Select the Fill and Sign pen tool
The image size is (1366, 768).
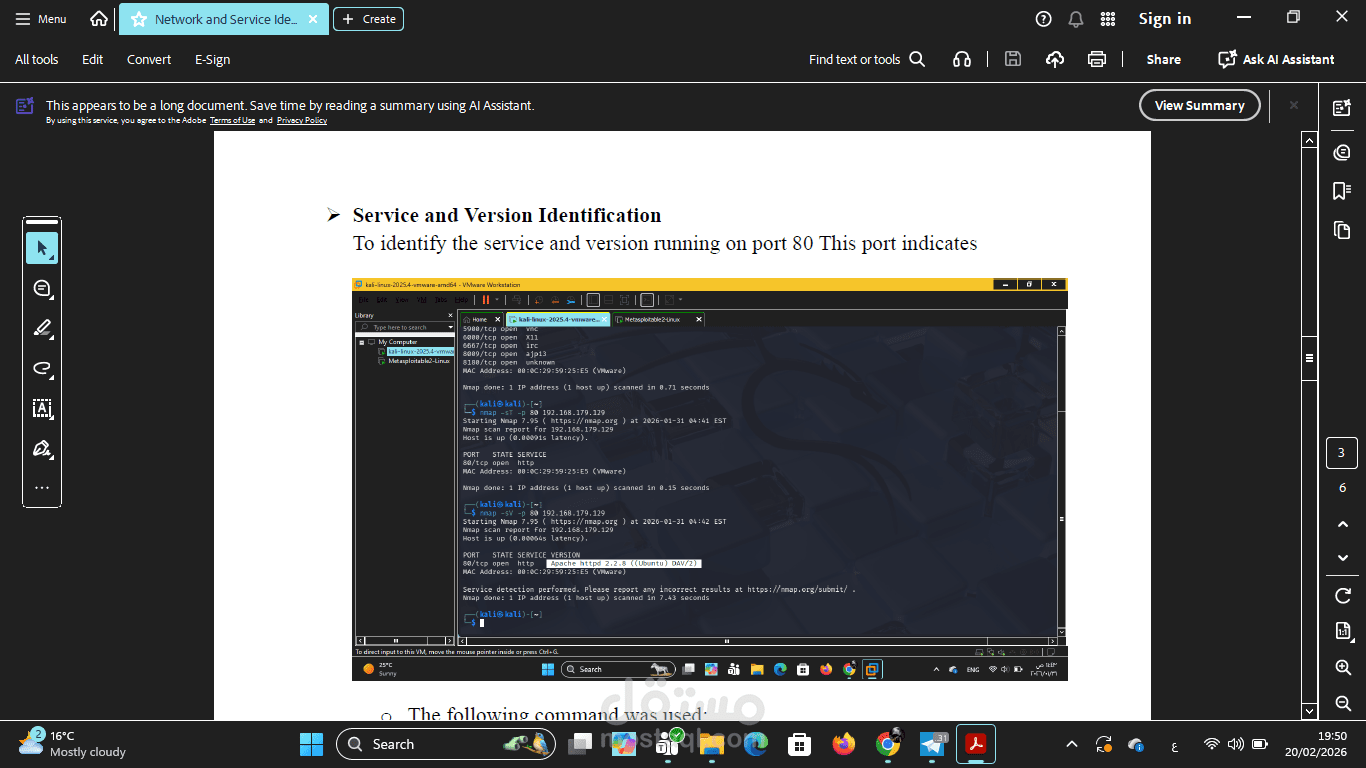(42, 448)
